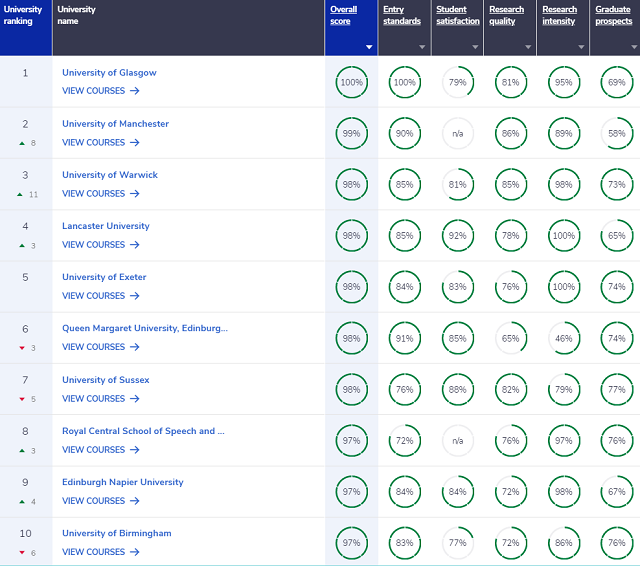This screenshot has width=640, height=566.
Task: Click Warwick's rank change value 11
Action: point(33,195)
